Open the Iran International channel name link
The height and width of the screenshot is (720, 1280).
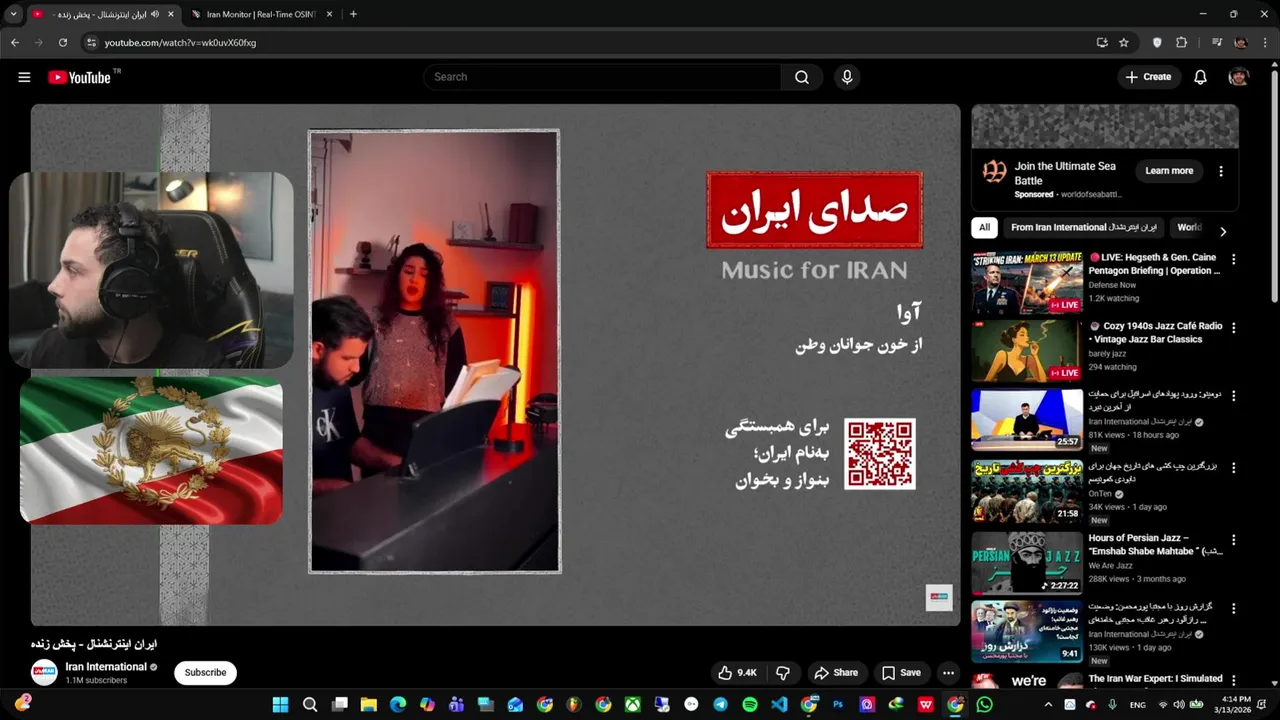pyautogui.click(x=106, y=667)
